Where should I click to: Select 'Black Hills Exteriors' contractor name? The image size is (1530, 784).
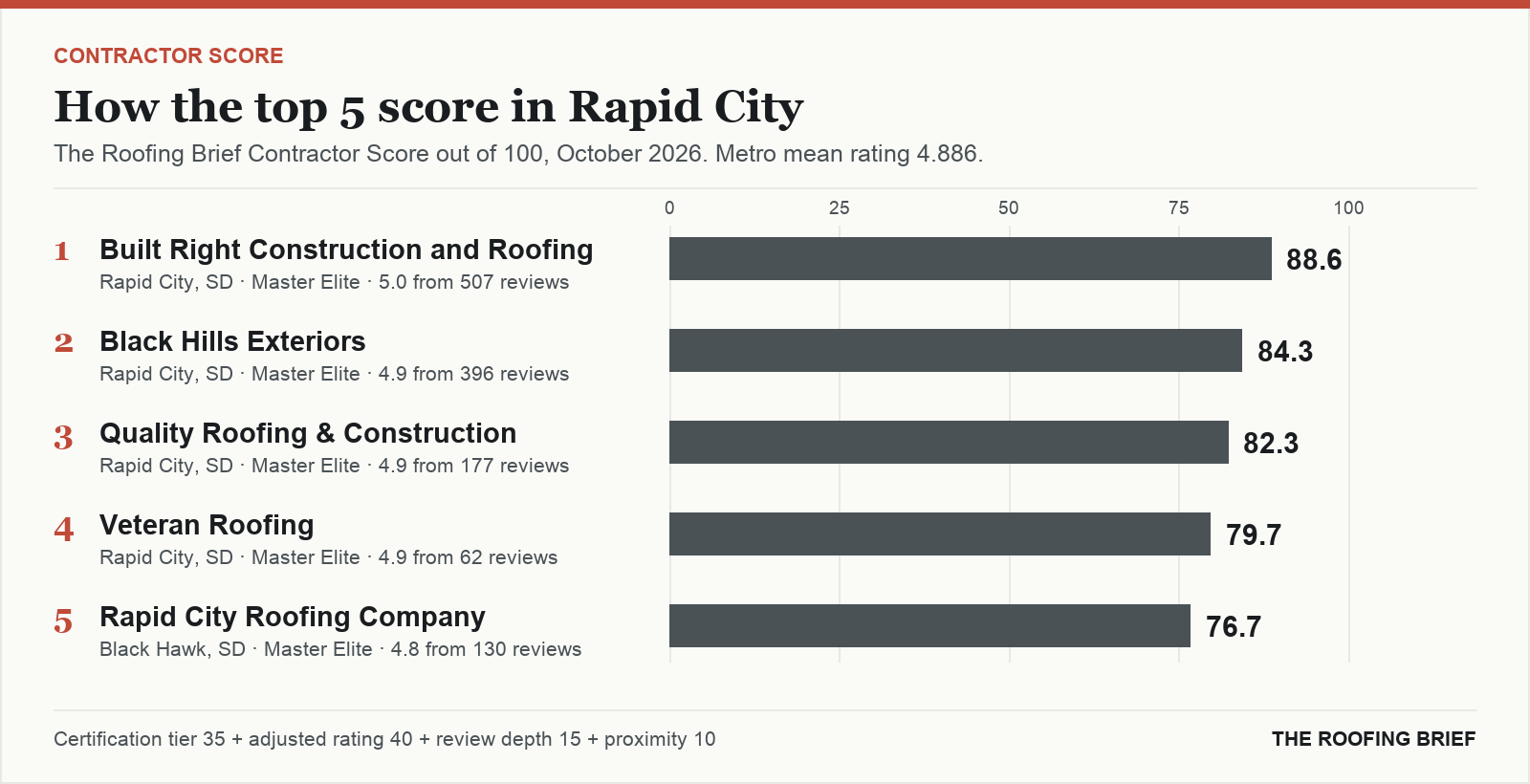(x=232, y=341)
